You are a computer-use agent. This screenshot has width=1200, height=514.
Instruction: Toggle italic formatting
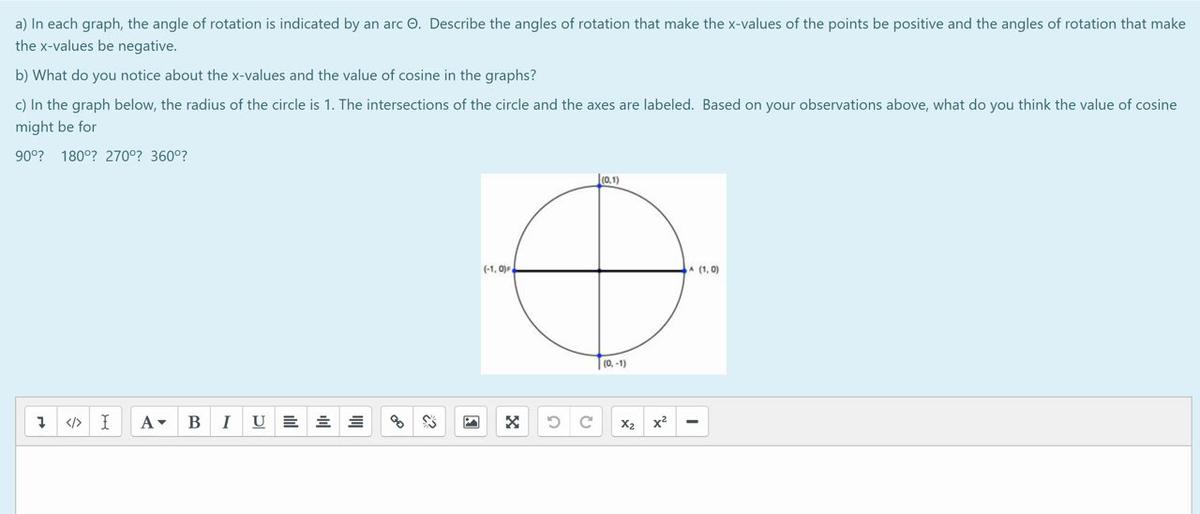click(x=225, y=423)
